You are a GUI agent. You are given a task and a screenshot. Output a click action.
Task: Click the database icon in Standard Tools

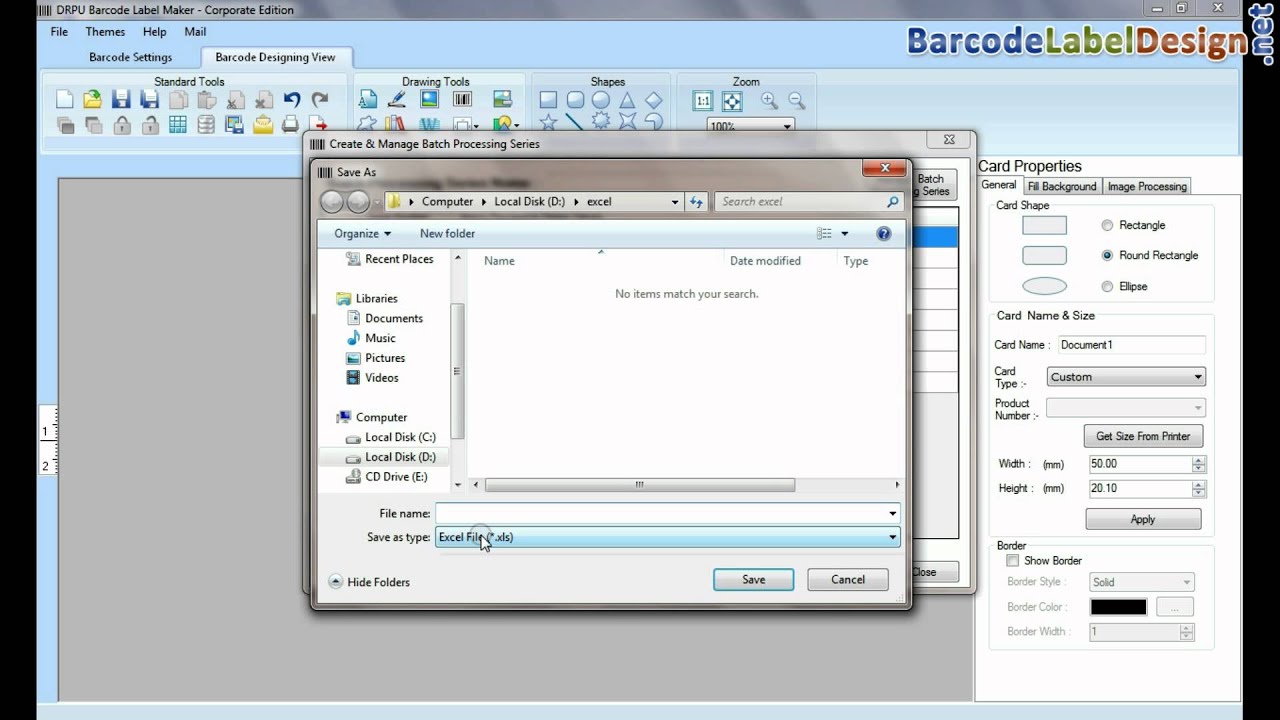pyautogui.click(x=206, y=125)
